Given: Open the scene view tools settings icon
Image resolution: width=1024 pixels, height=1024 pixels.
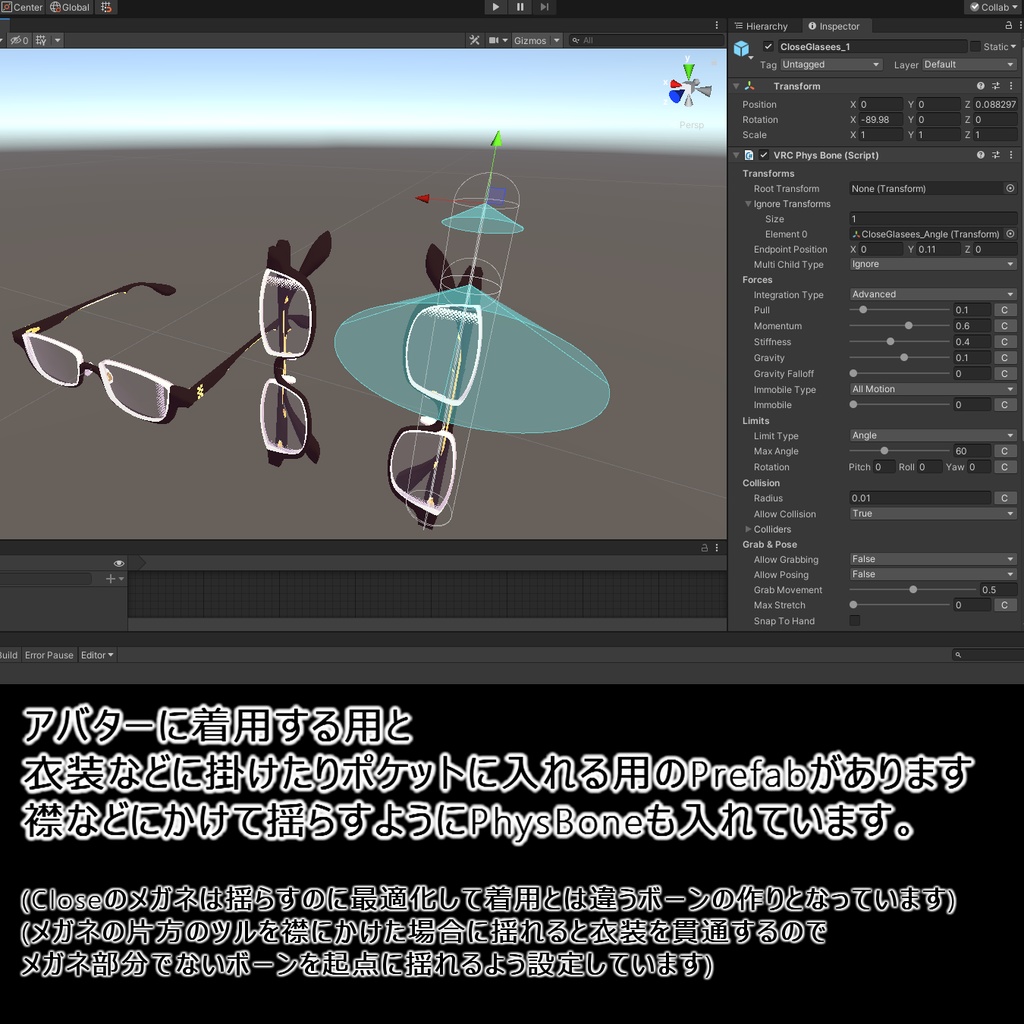Looking at the screenshot, I should [x=474, y=40].
